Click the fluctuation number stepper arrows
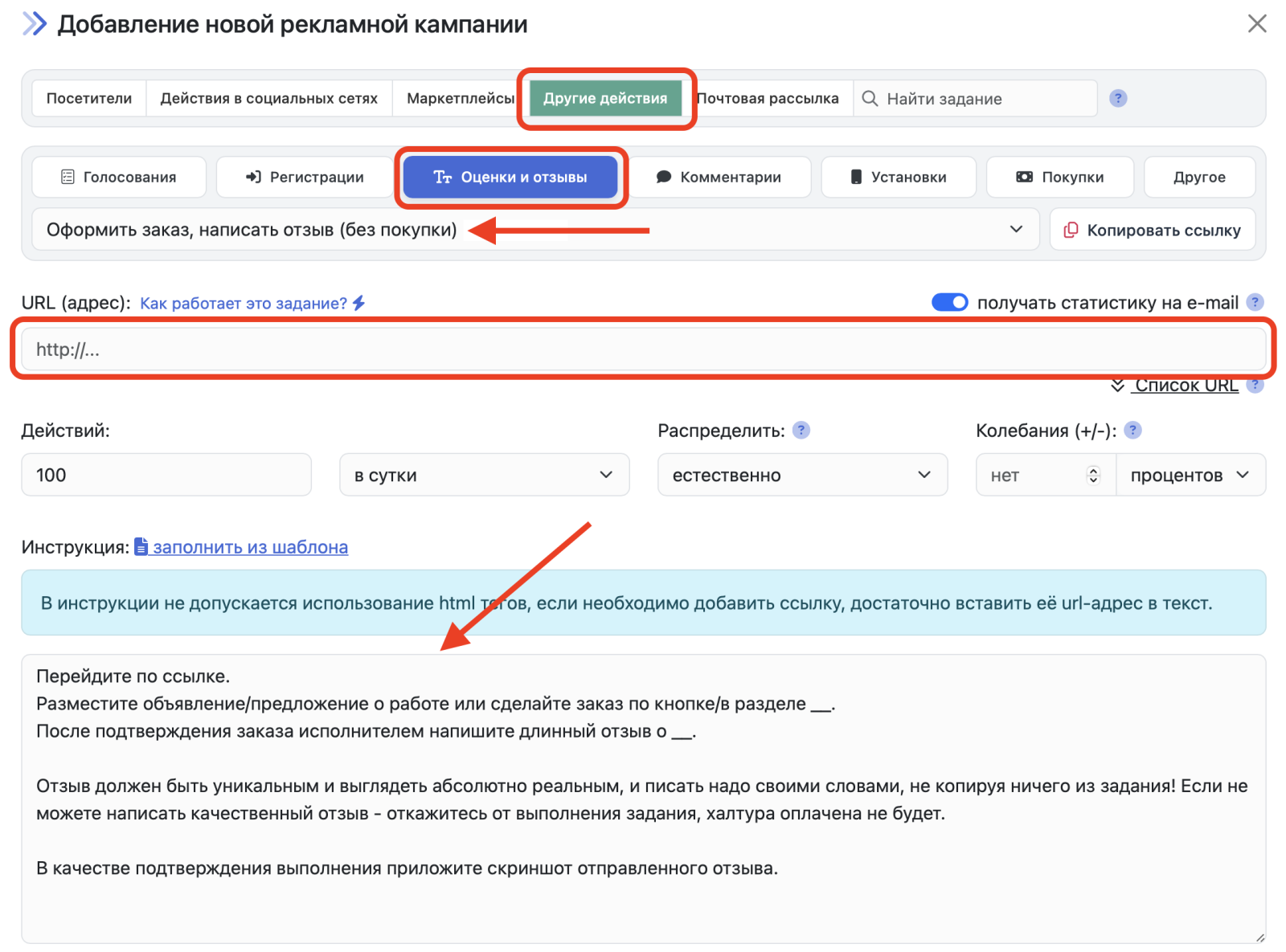This screenshot has width=1286, height=952. [1093, 475]
